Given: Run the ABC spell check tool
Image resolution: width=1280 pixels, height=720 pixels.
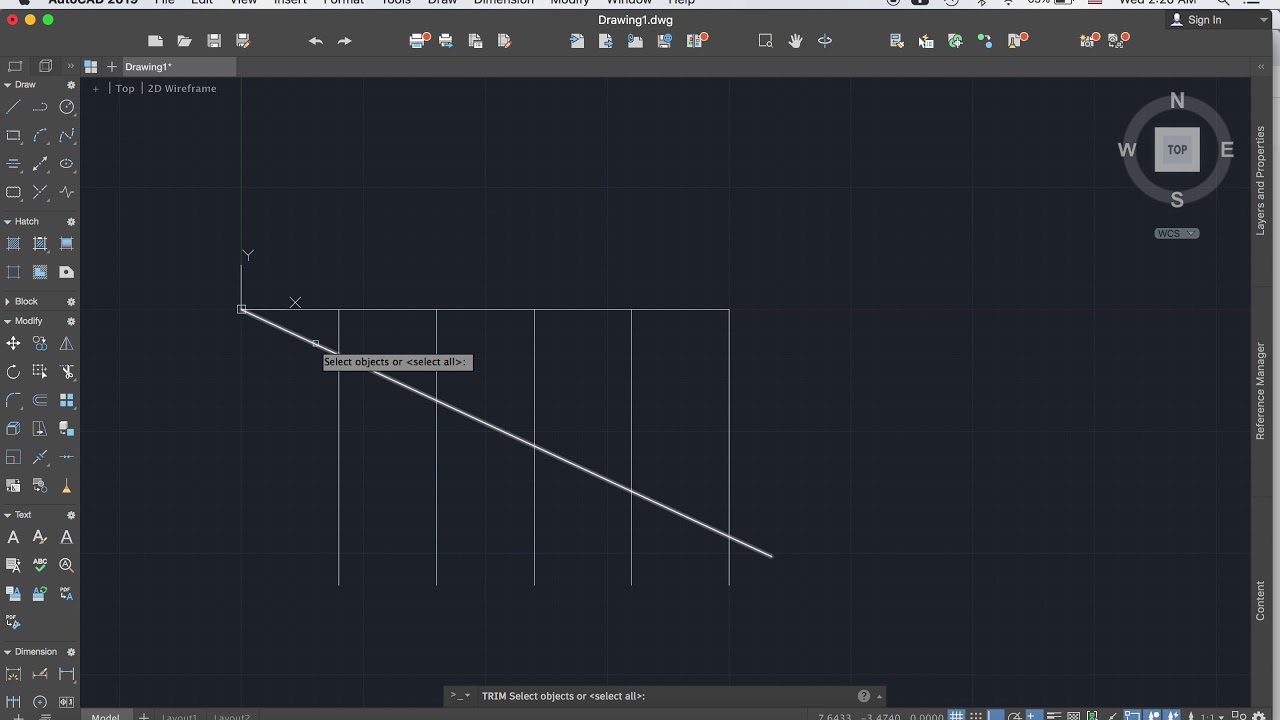Looking at the screenshot, I should tap(40, 565).
